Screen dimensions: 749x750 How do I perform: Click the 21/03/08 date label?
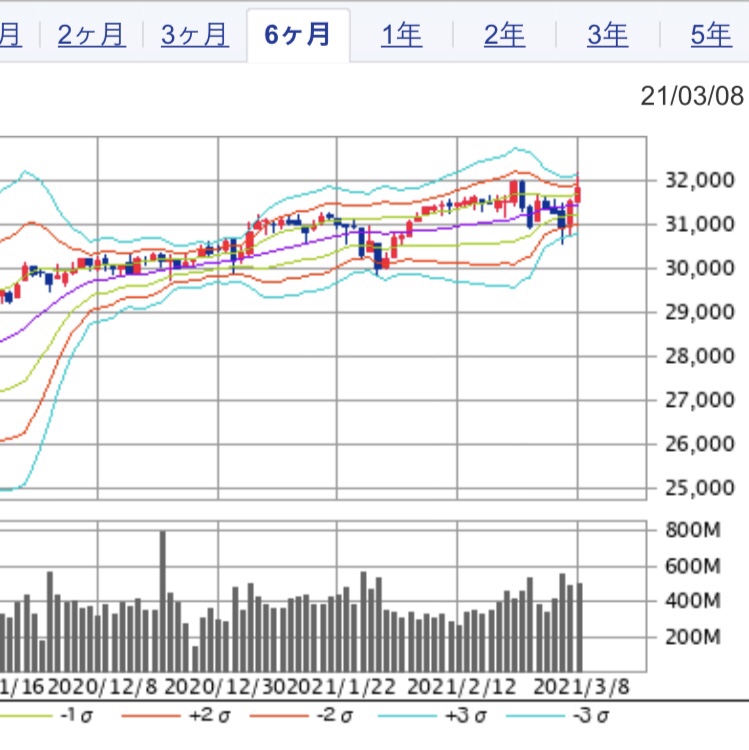(692, 96)
